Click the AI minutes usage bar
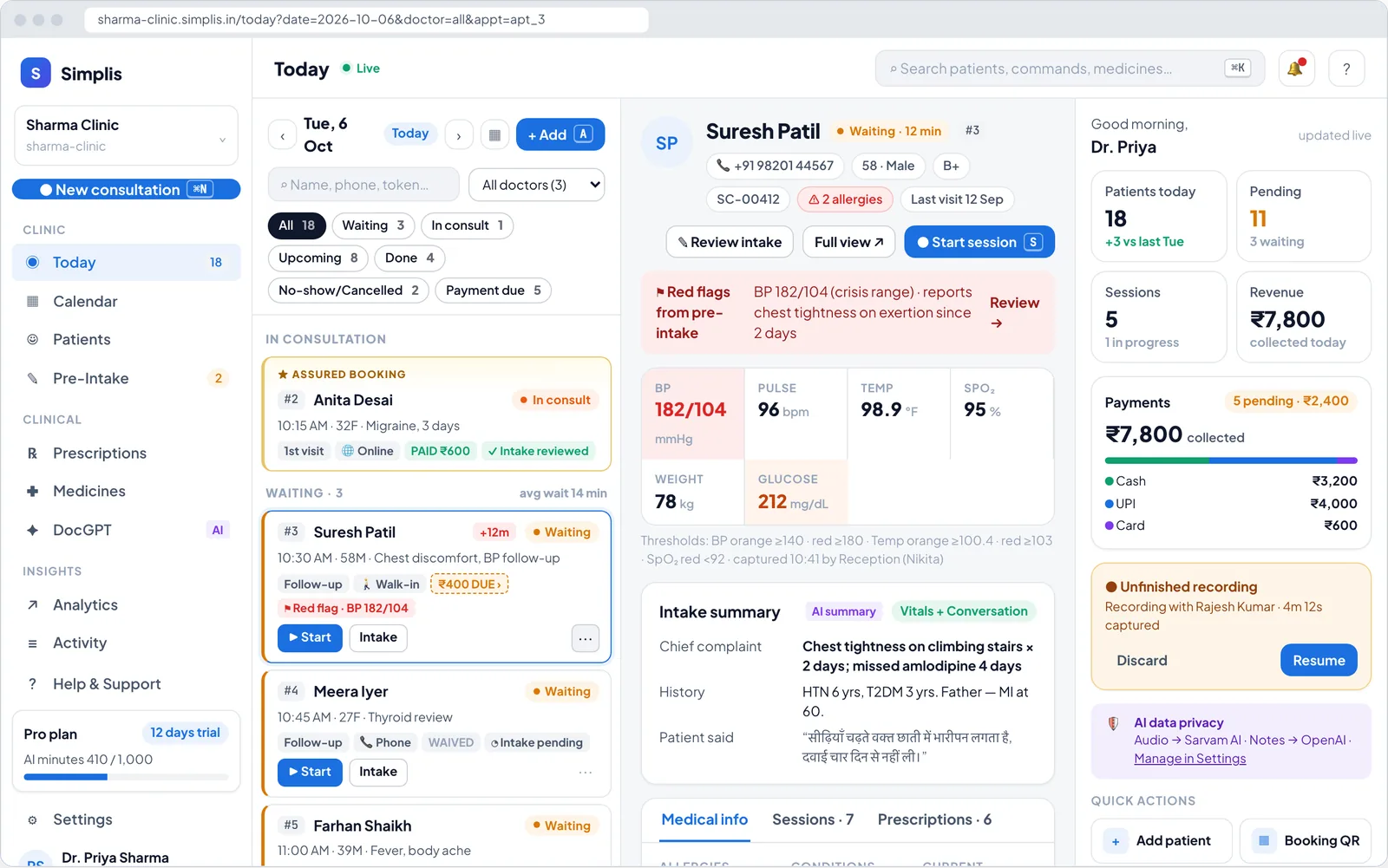The height and width of the screenshot is (868, 1388). point(126,777)
